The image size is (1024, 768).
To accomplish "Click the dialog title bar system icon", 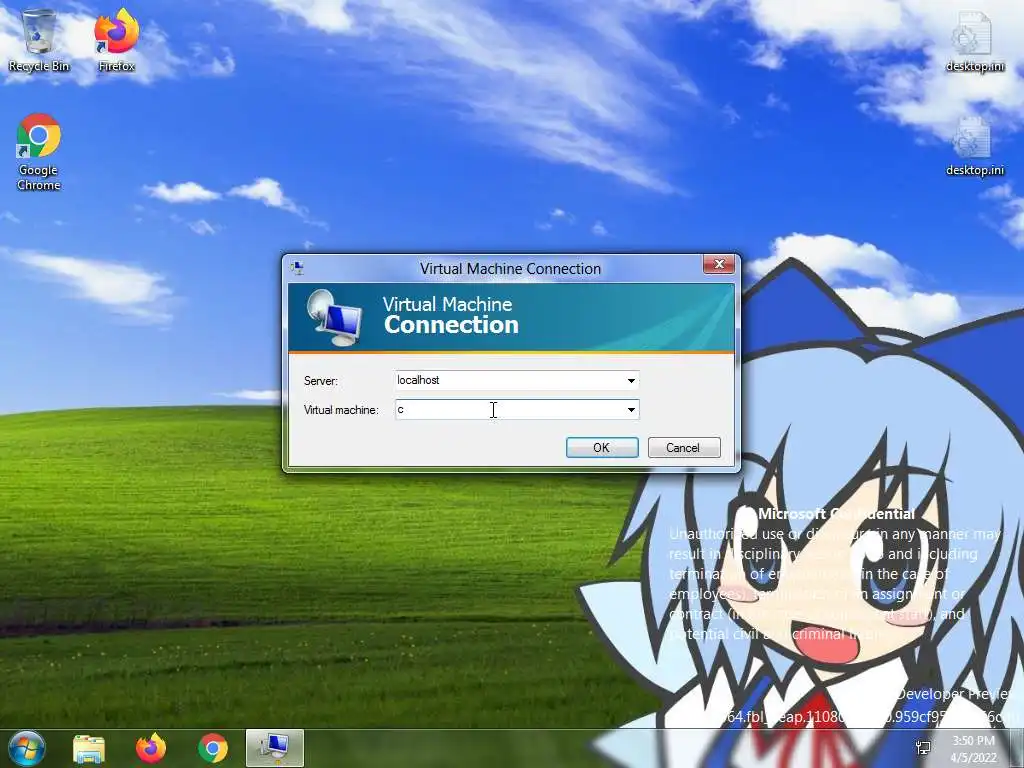I will point(297,268).
